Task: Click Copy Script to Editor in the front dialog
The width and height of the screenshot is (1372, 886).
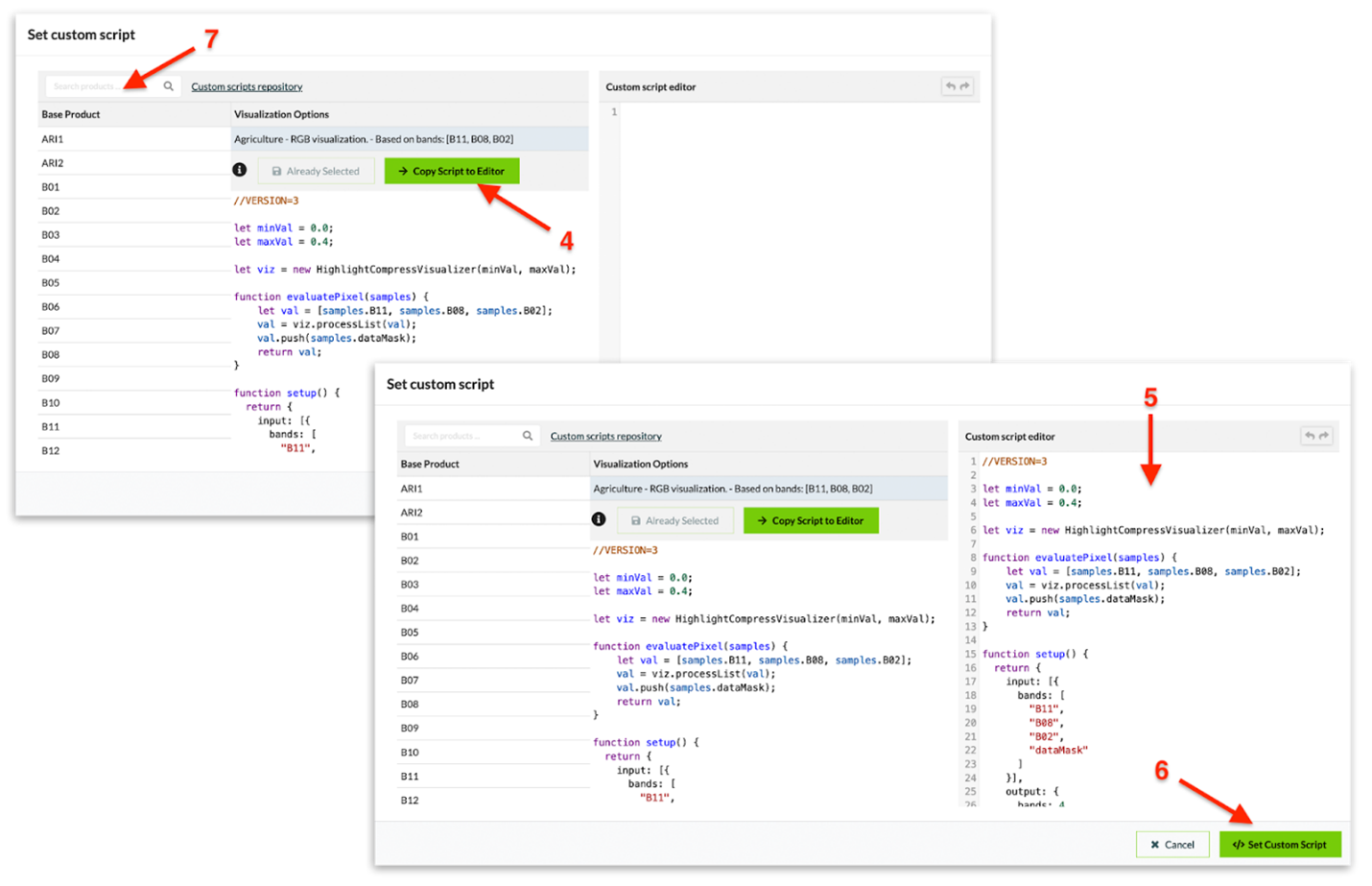Action: [x=811, y=520]
